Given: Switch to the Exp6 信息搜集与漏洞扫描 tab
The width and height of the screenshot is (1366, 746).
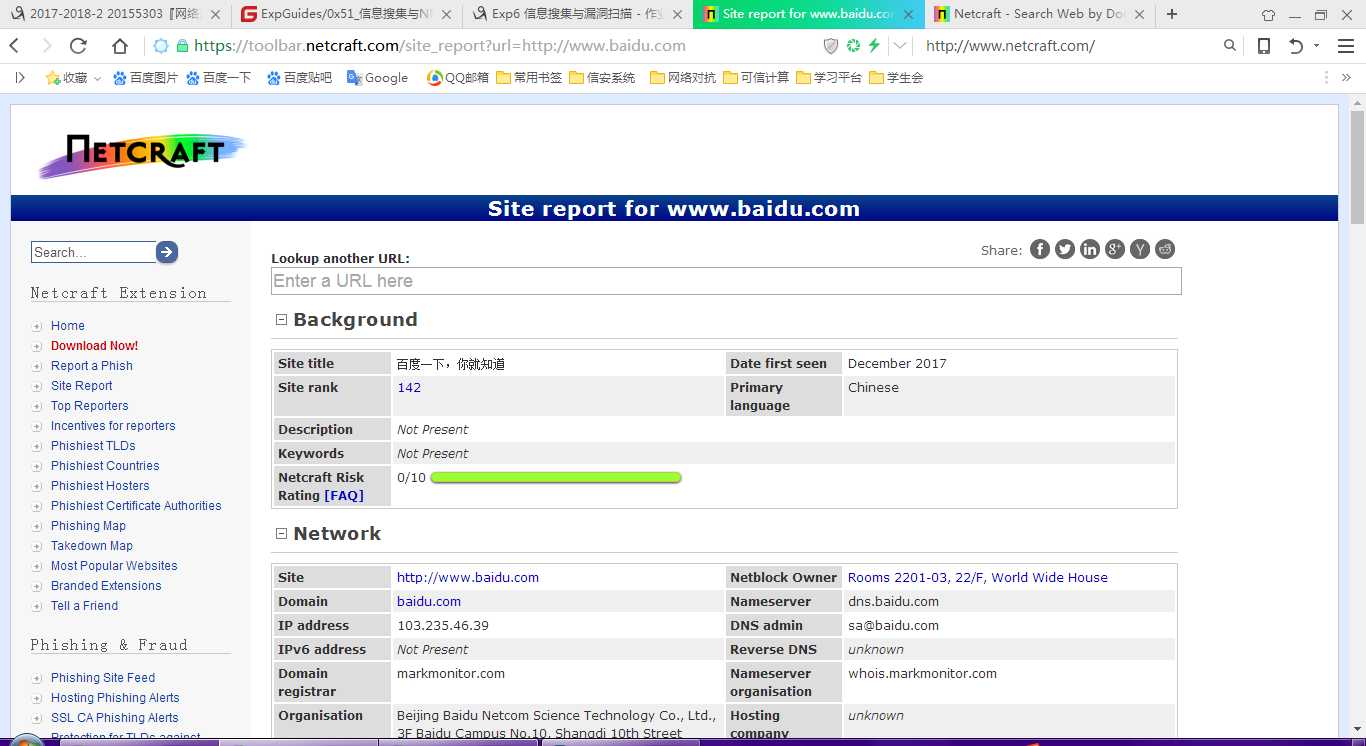Looking at the screenshot, I should pyautogui.click(x=578, y=14).
